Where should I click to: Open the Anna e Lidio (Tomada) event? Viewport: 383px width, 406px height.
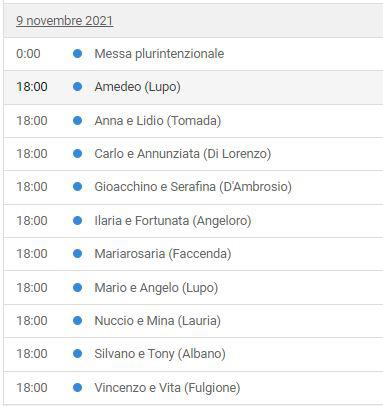(x=158, y=121)
